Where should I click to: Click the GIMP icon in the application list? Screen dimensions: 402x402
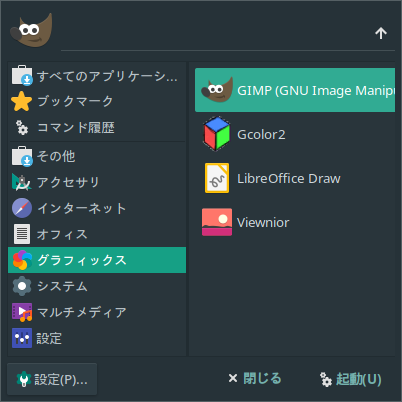pyautogui.click(x=217, y=90)
